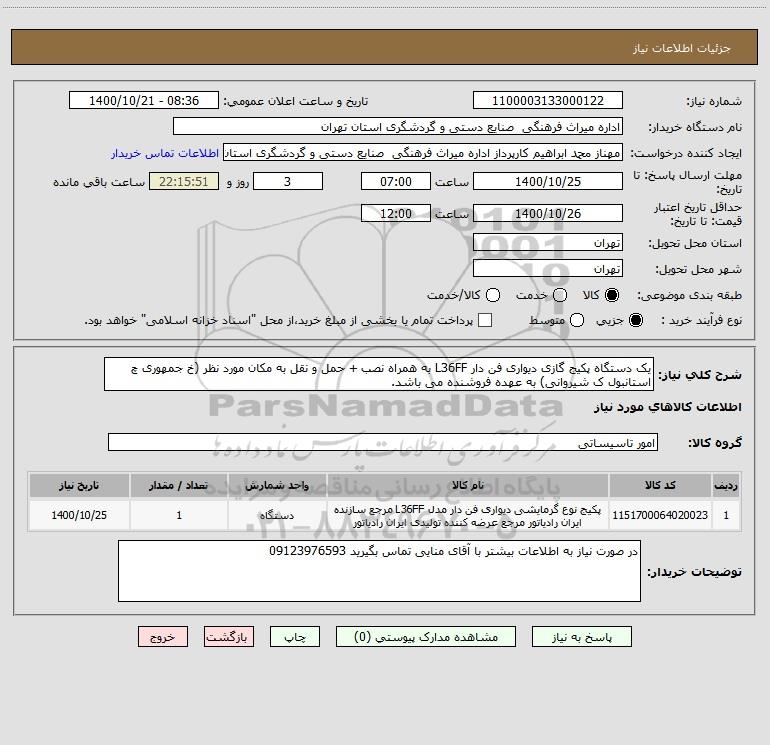Image resolution: width=770 pixels, height=745 pixels.
Task: Click the product name cell with L36FF
Action: (468, 515)
